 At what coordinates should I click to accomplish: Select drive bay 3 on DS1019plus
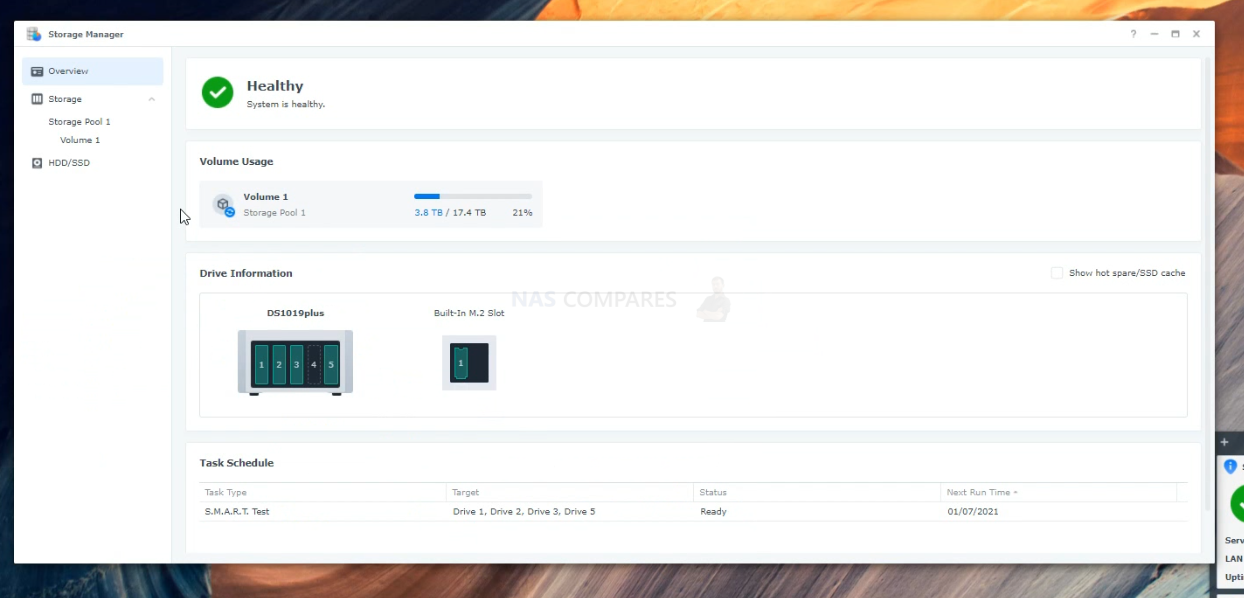click(296, 365)
